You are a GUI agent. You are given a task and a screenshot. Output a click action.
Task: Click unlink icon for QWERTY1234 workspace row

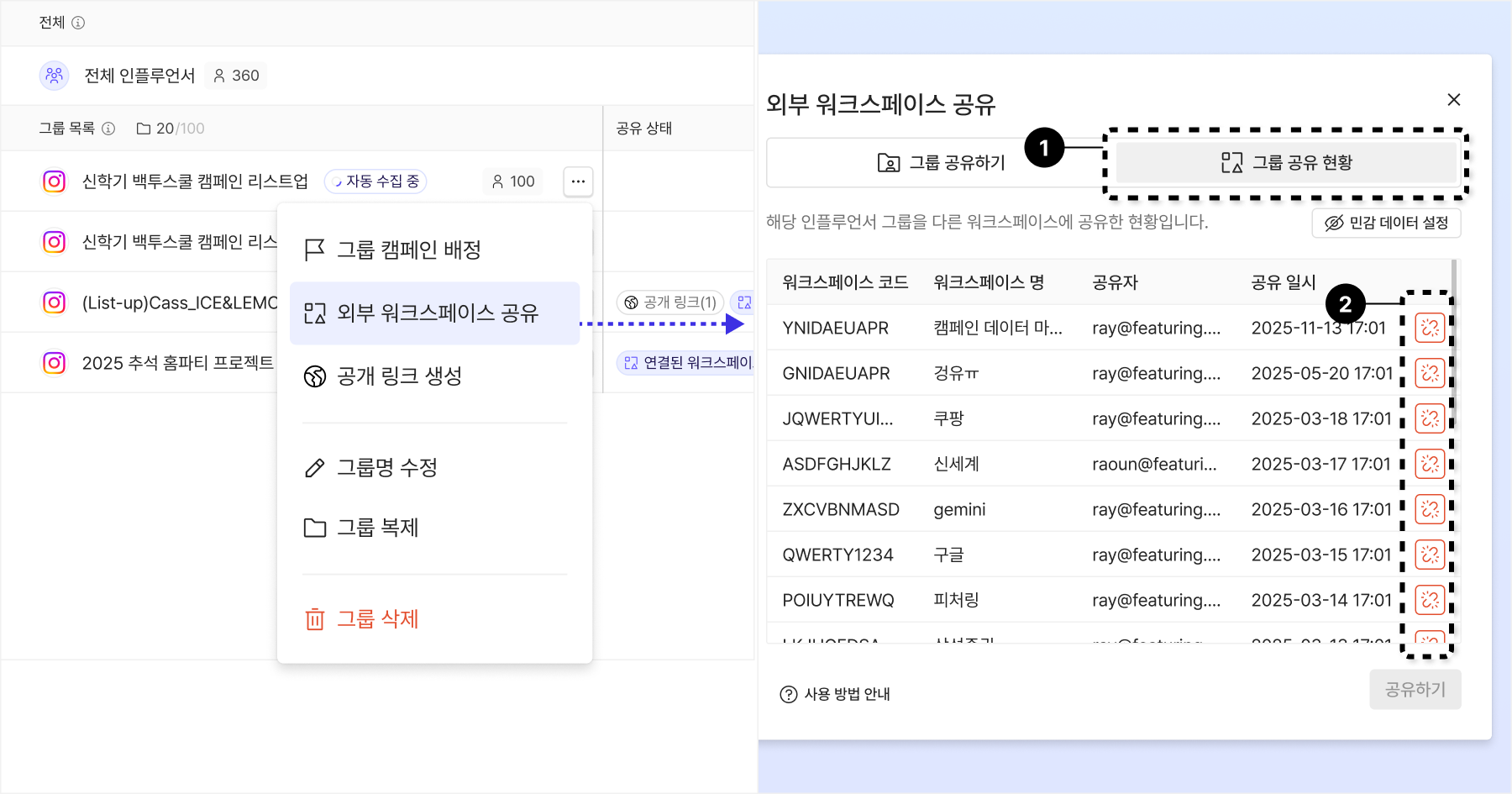point(1430,555)
